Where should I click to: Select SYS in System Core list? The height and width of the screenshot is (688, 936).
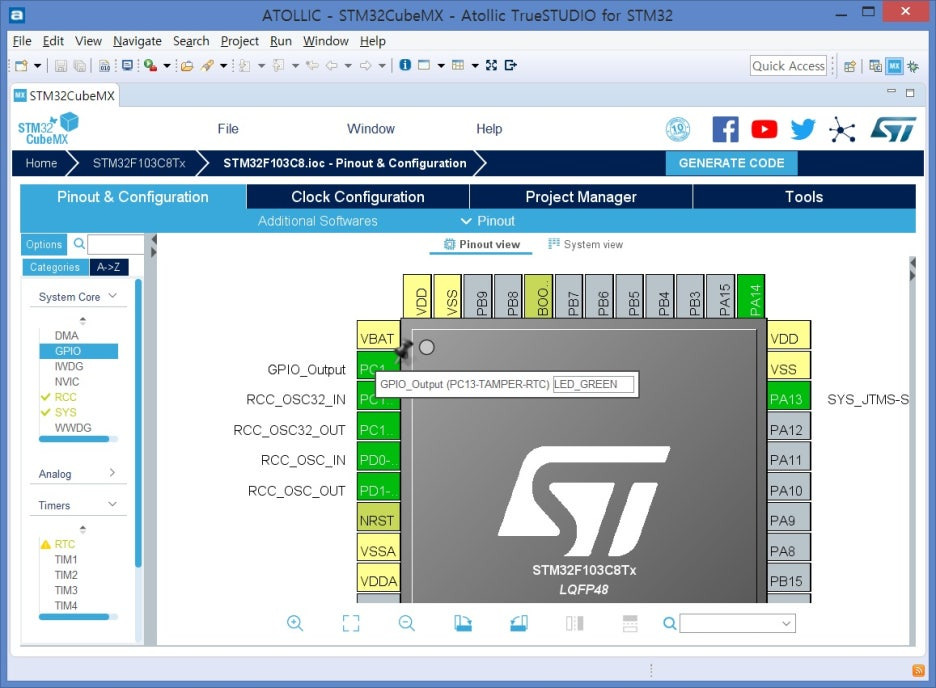[66, 412]
